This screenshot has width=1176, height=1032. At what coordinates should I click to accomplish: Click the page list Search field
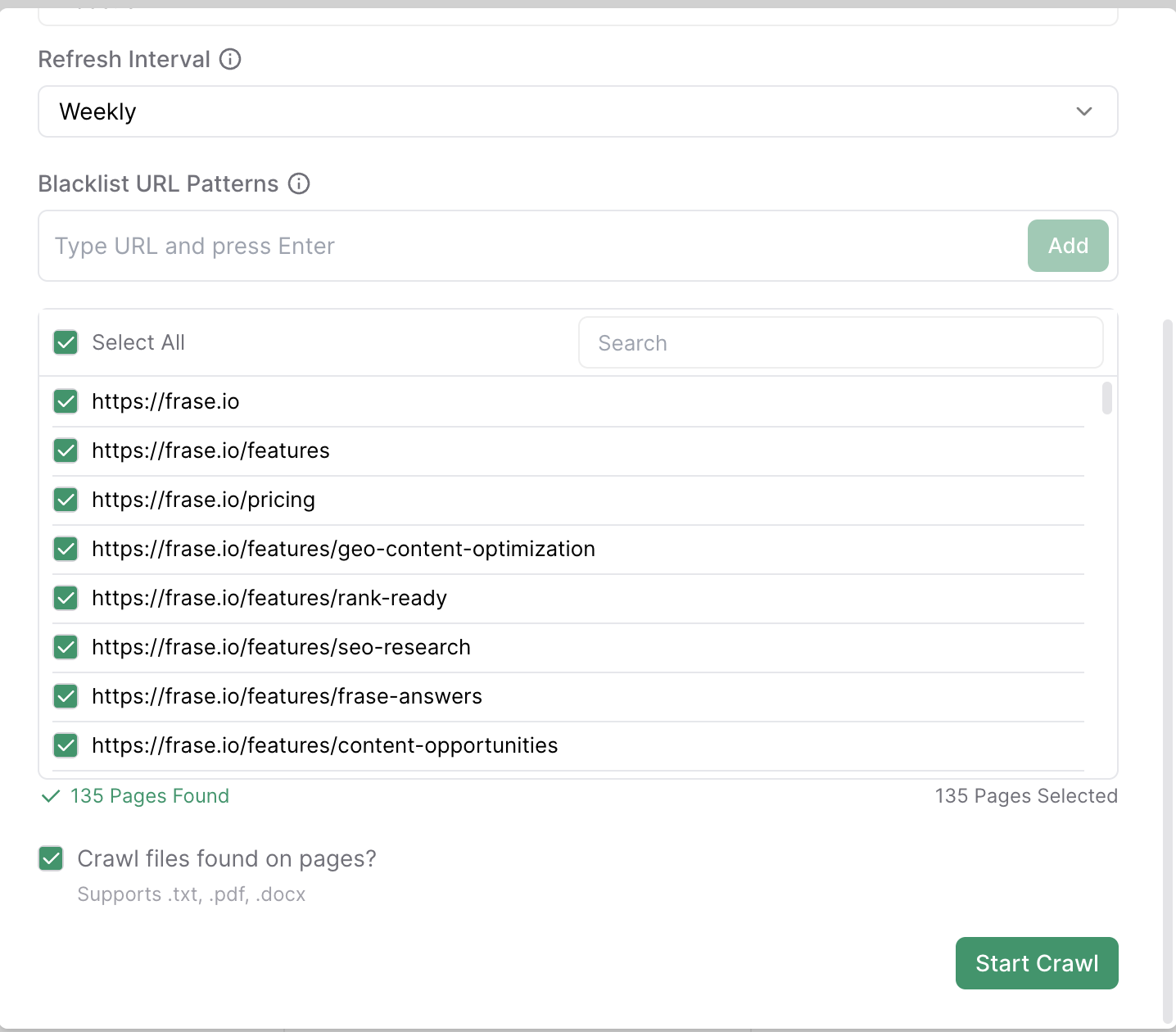[x=840, y=342]
